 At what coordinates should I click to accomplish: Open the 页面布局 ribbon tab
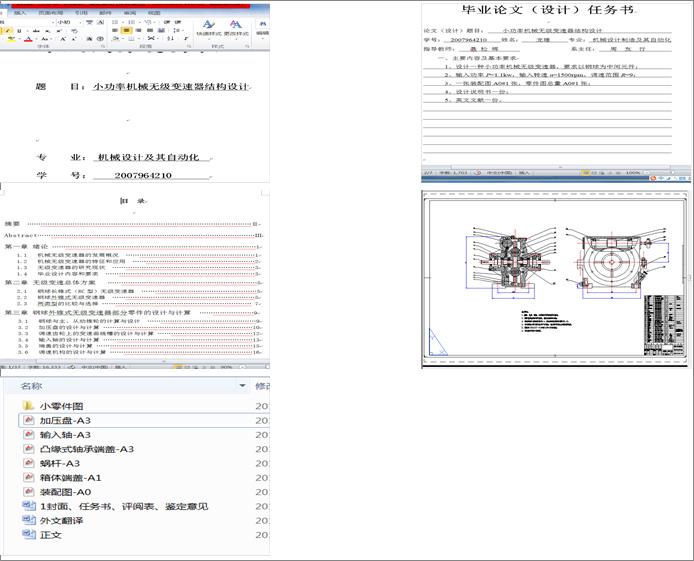pyautogui.click(x=50, y=13)
